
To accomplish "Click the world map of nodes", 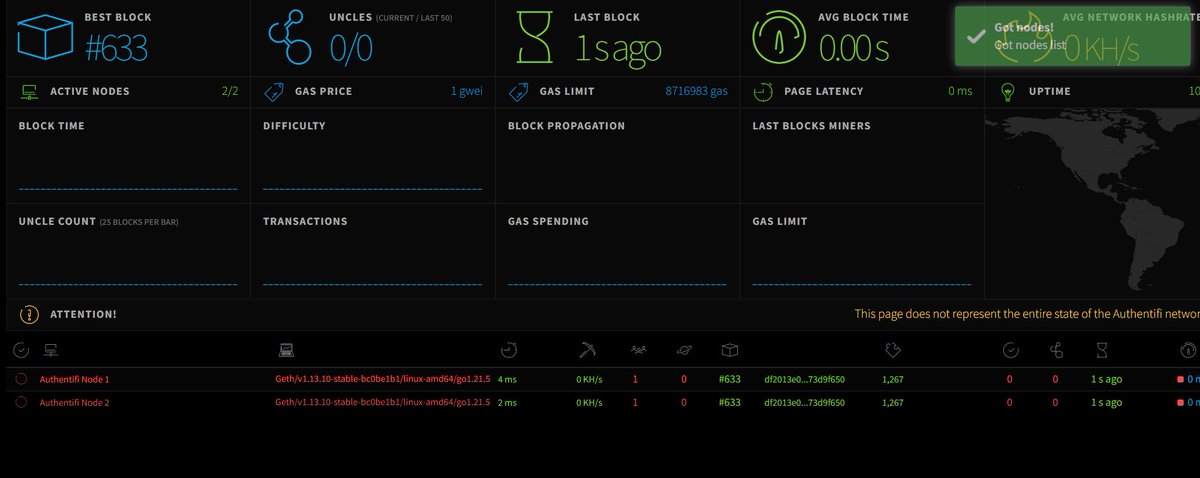I will [x=1093, y=204].
